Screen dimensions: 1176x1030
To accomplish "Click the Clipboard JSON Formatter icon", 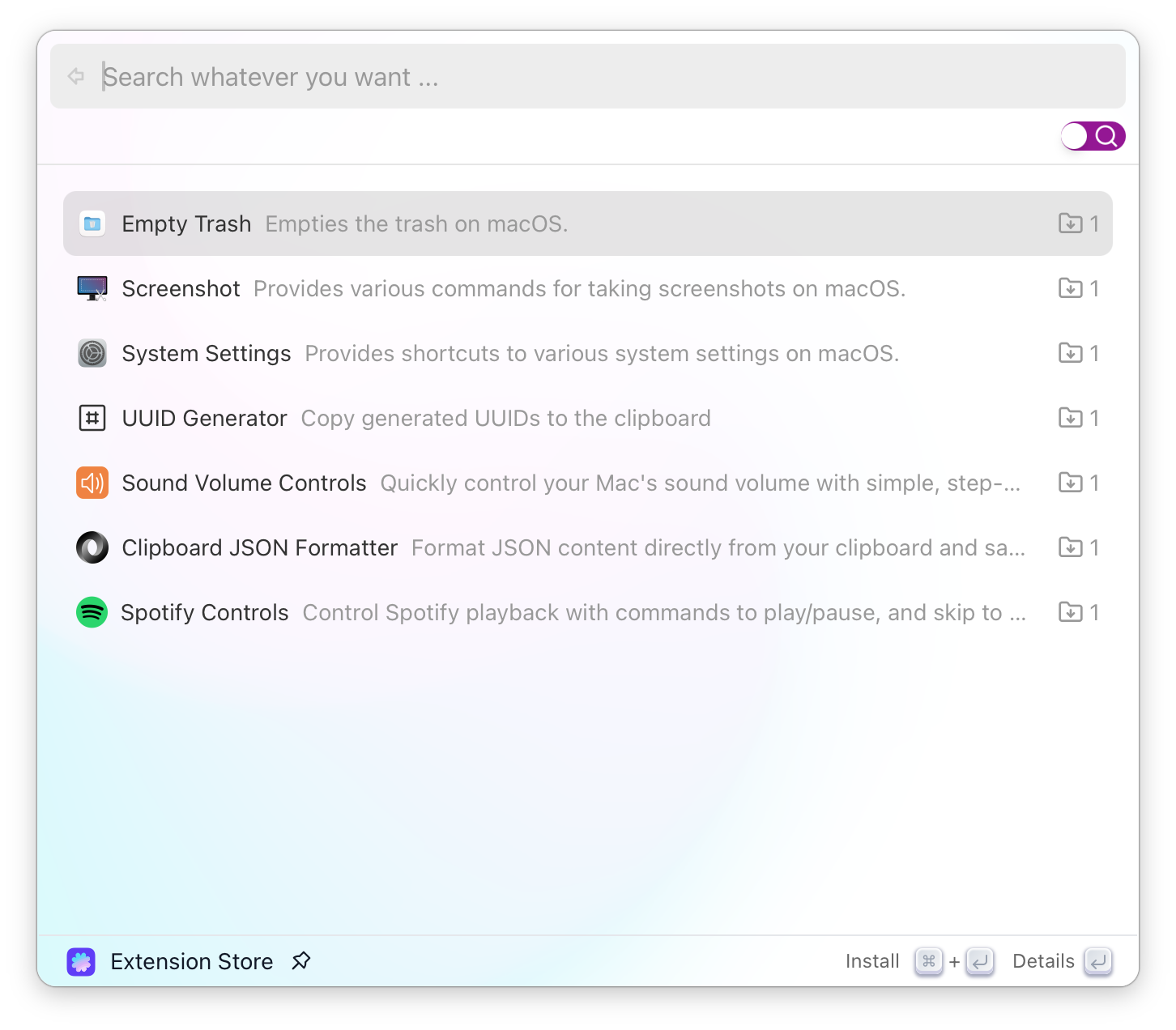I will (x=92, y=547).
